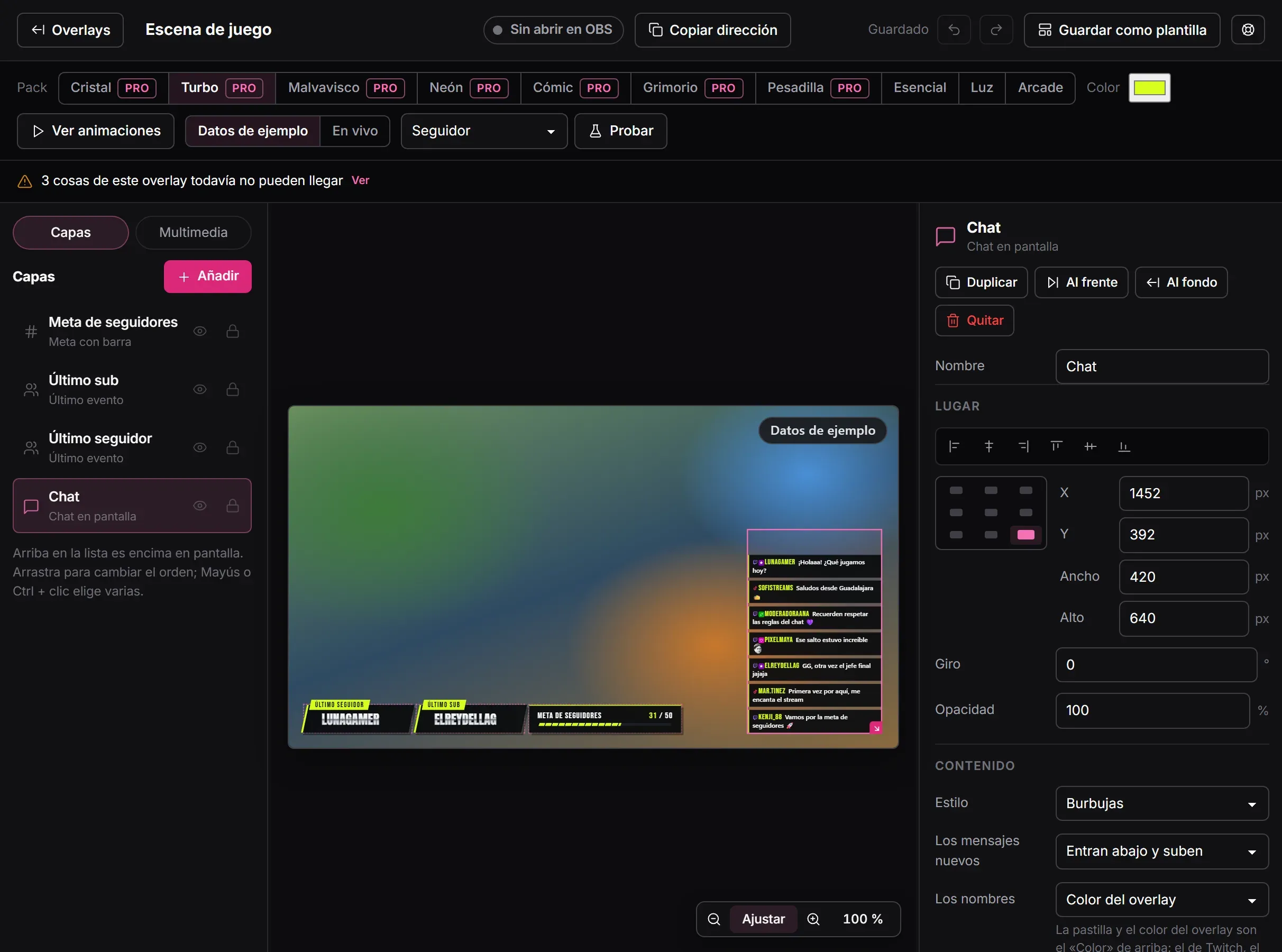This screenshot has width=1282, height=952.
Task: Open Color del overlay names dropdown
Action: coord(1161,900)
